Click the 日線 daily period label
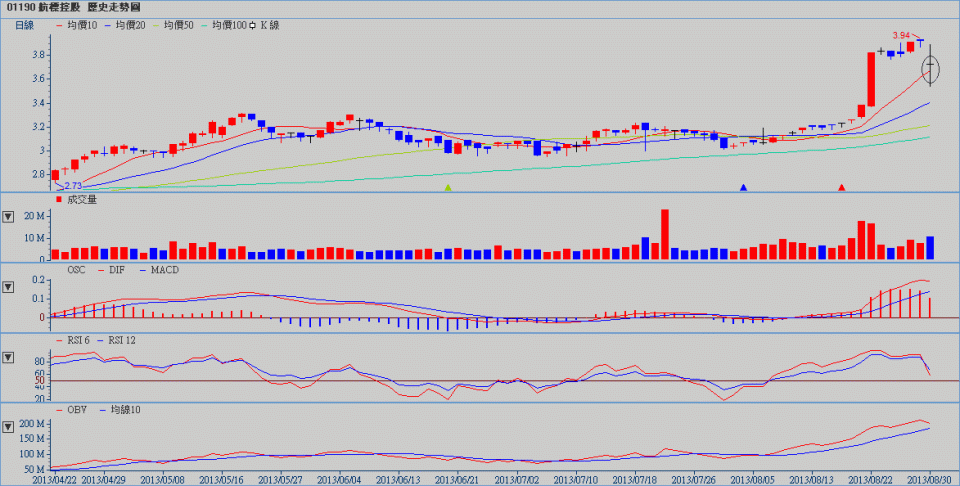The width and height of the screenshot is (960, 486). 25,22
